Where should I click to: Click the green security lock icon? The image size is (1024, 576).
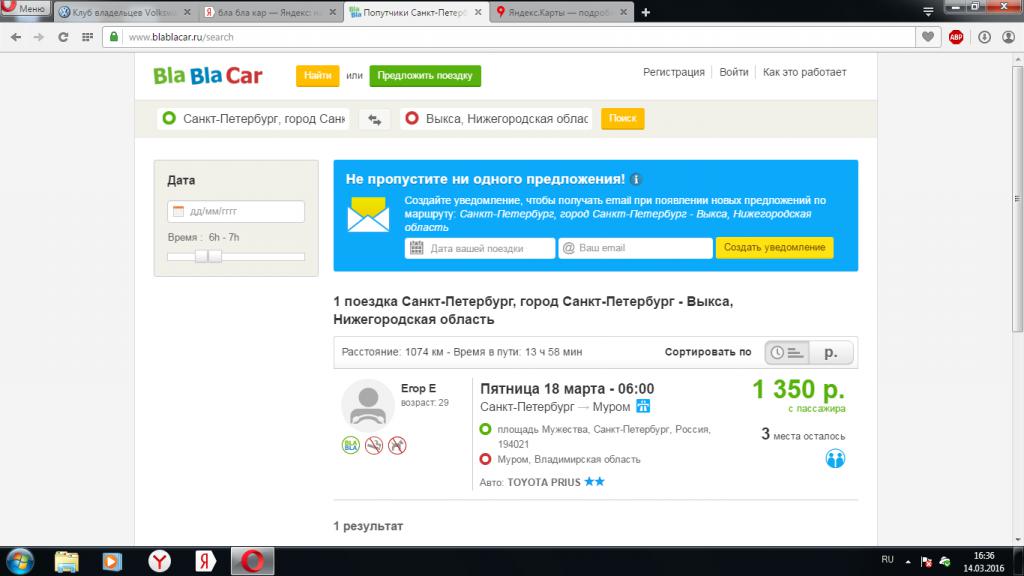(x=114, y=37)
